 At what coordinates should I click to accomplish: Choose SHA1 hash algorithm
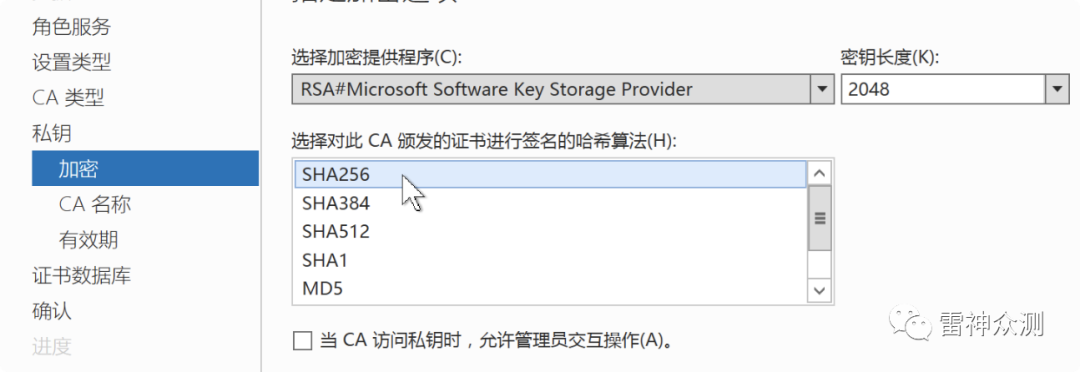coord(550,260)
